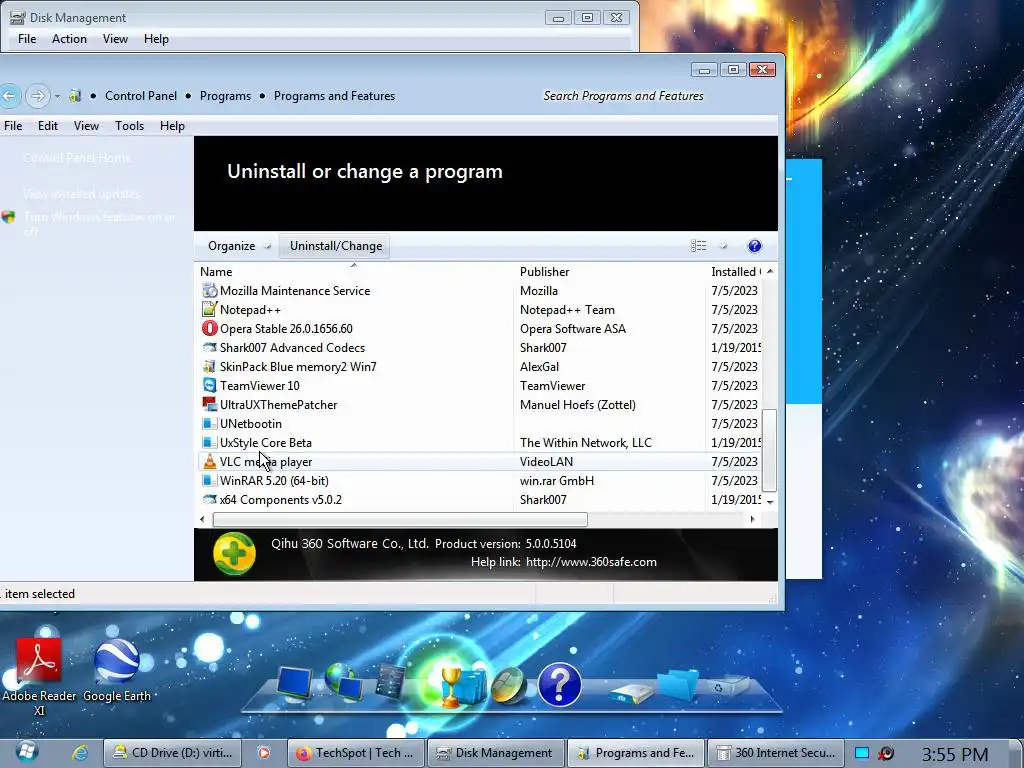
Task: Open the view options dropdown arrow
Action: tap(724, 246)
